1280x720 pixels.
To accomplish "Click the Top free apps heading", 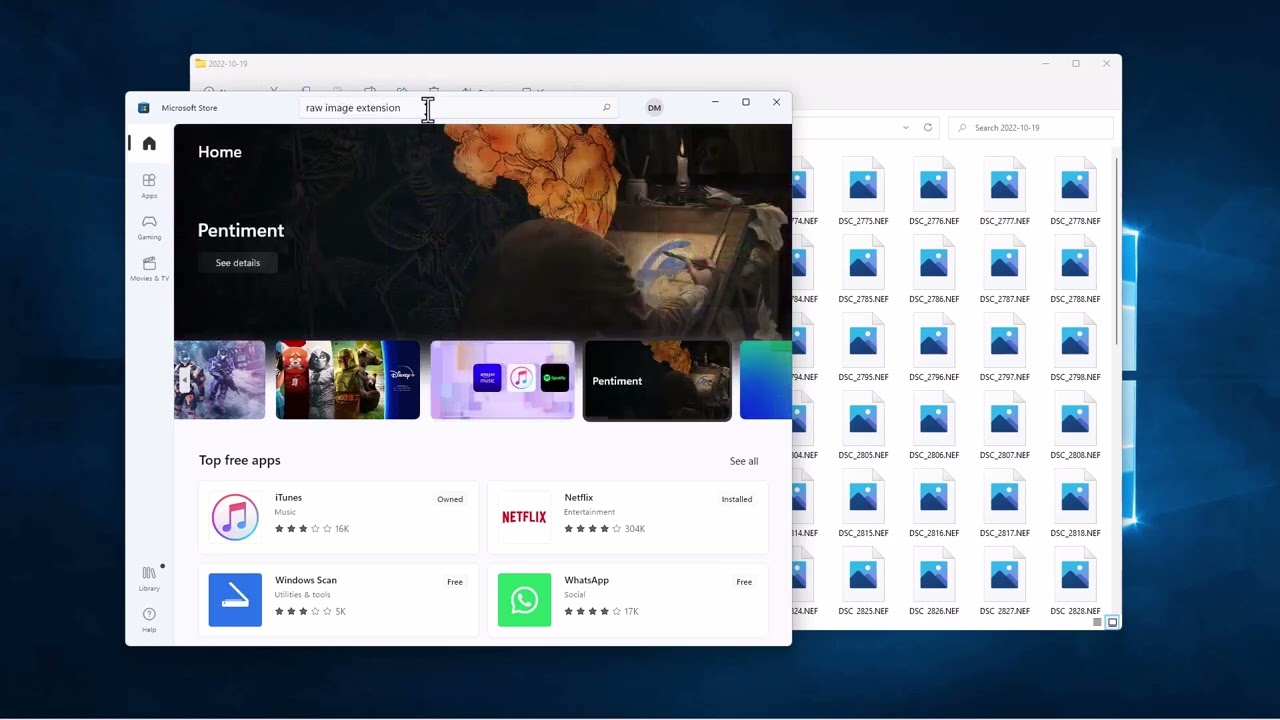I will (240, 460).
